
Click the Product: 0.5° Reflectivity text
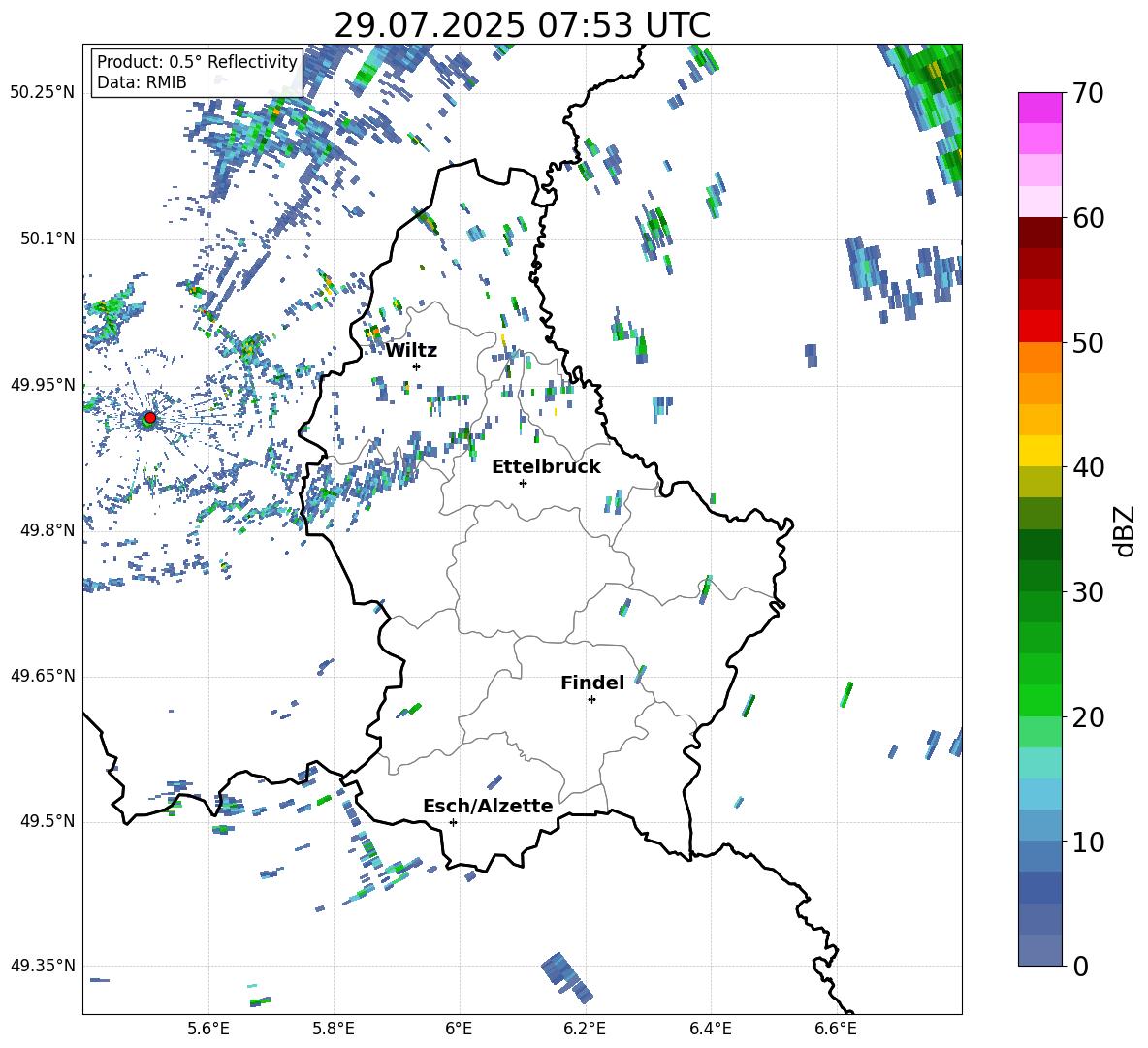coord(197,61)
